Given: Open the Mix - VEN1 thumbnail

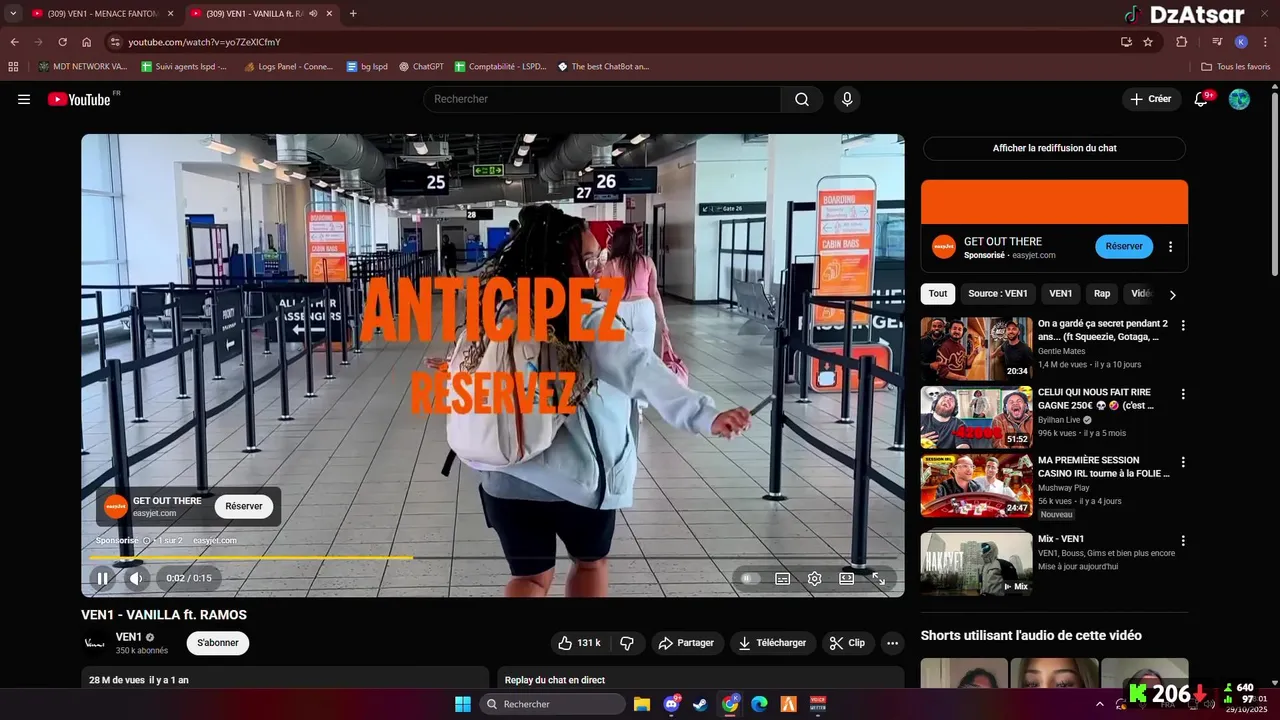Looking at the screenshot, I should click(x=977, y=562).
